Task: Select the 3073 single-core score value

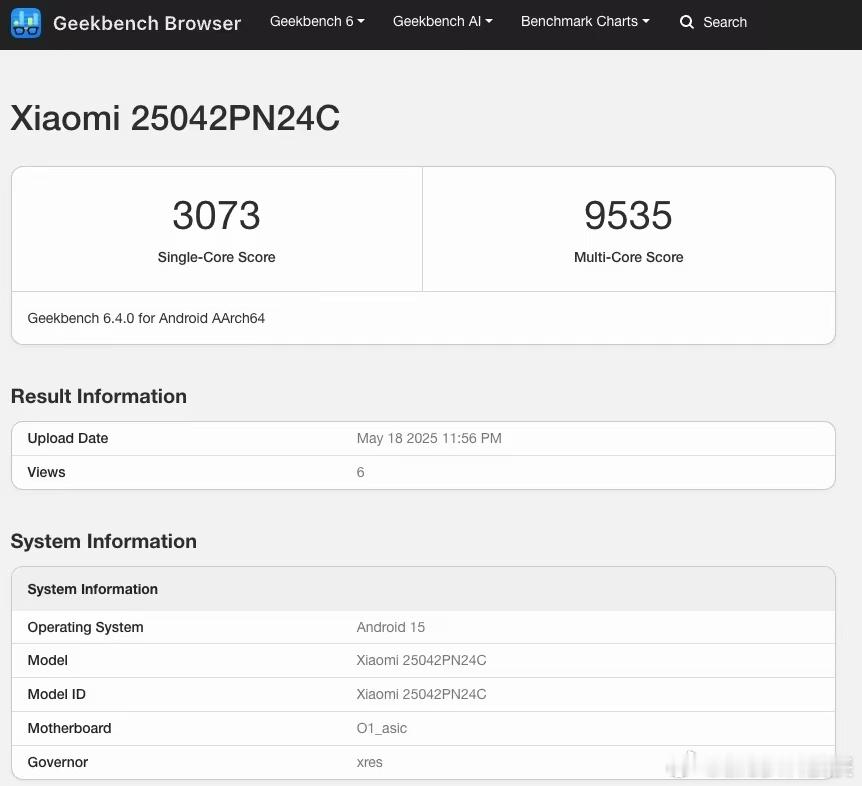Action: click(x=216, y=215)
